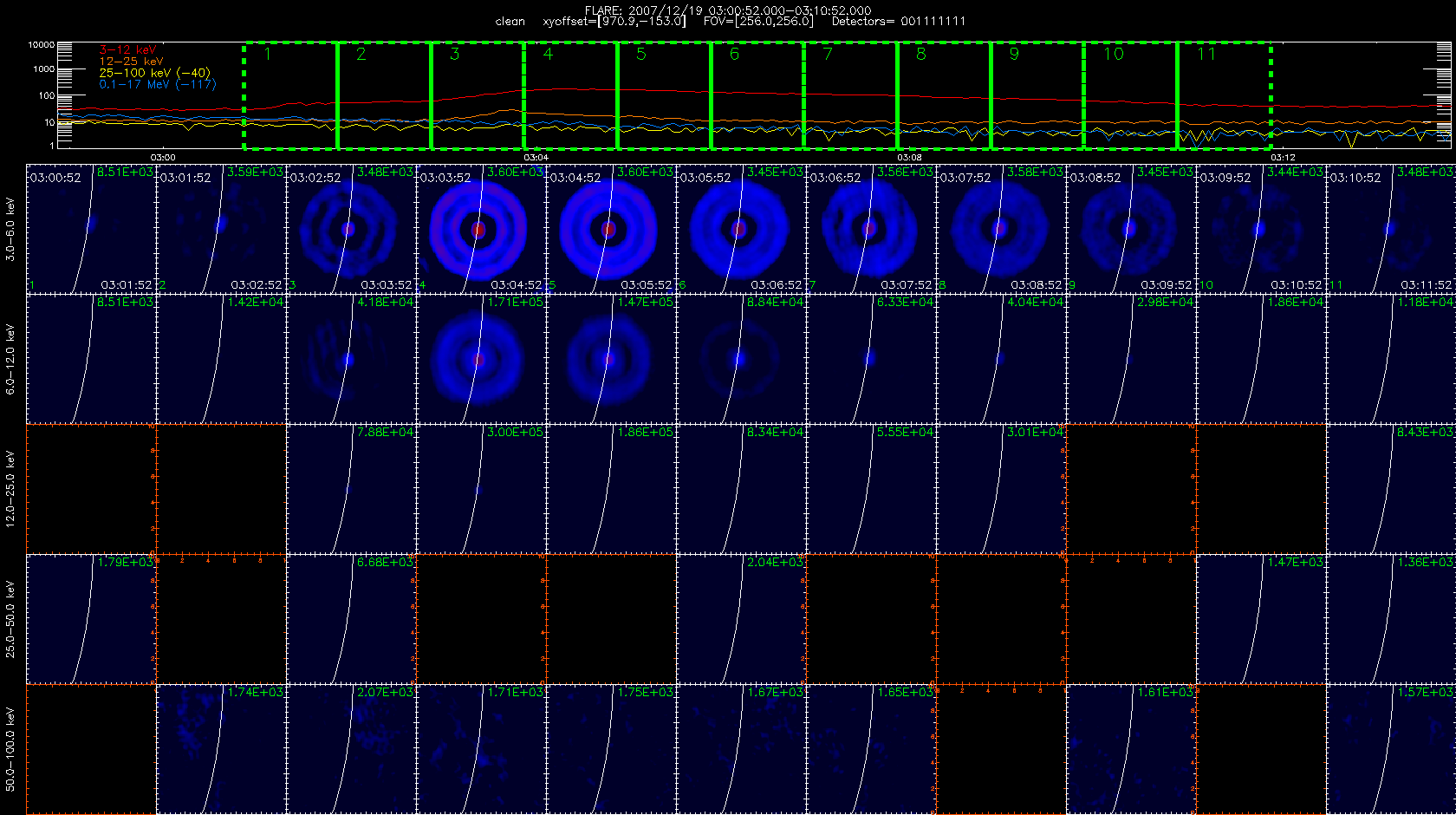Open the 50.0-100.0 keV image labeled 1.57E+03
This screenshot has height=815, width=1456.
pos(1391,749)
